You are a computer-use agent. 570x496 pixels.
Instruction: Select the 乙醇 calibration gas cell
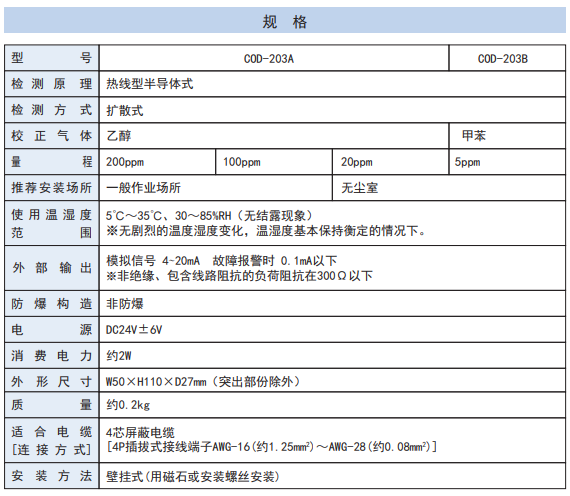coord(274,136)
